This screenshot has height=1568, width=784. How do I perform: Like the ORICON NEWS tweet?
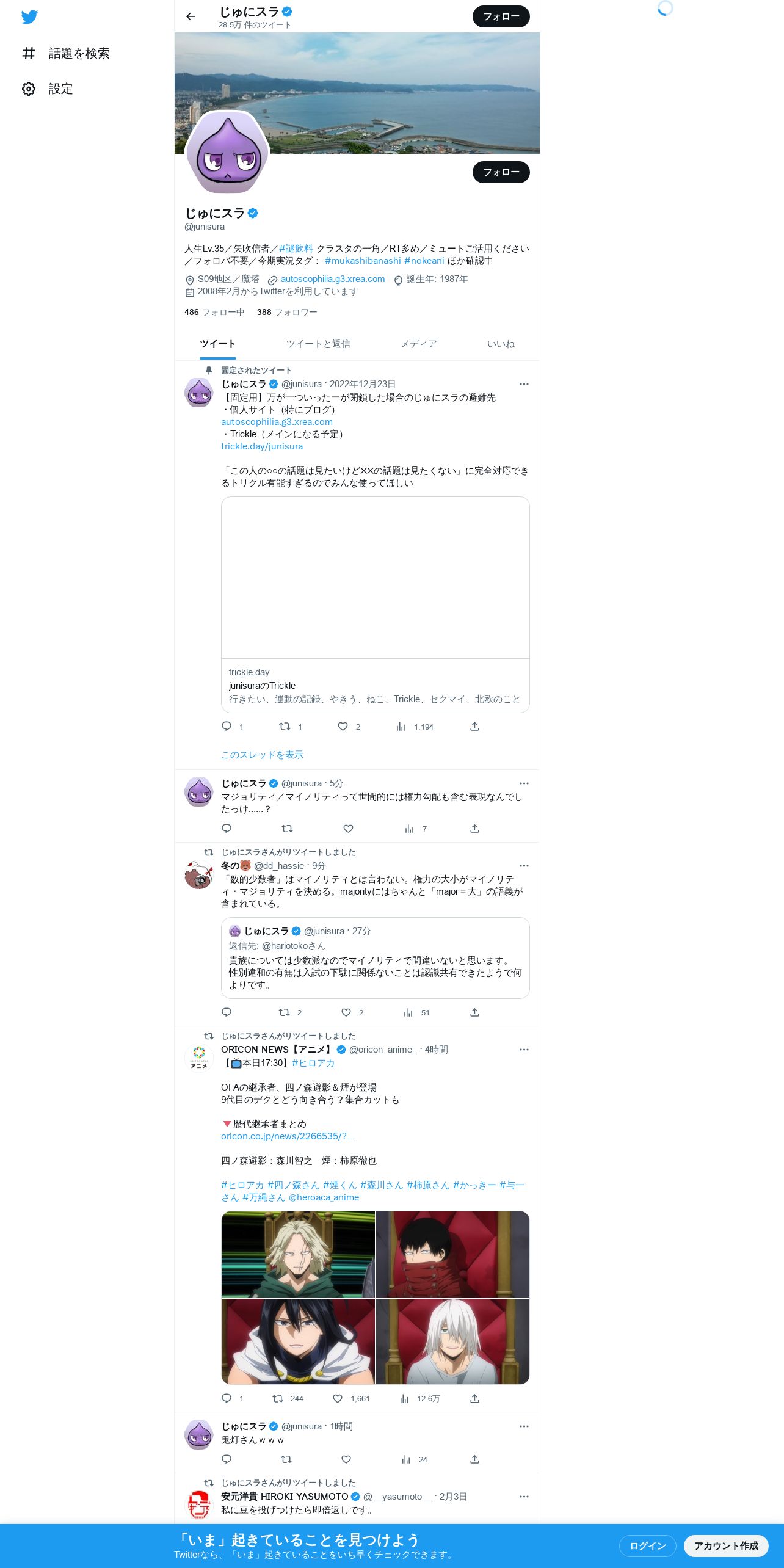pyautogui.click(x=338, y=1398)
